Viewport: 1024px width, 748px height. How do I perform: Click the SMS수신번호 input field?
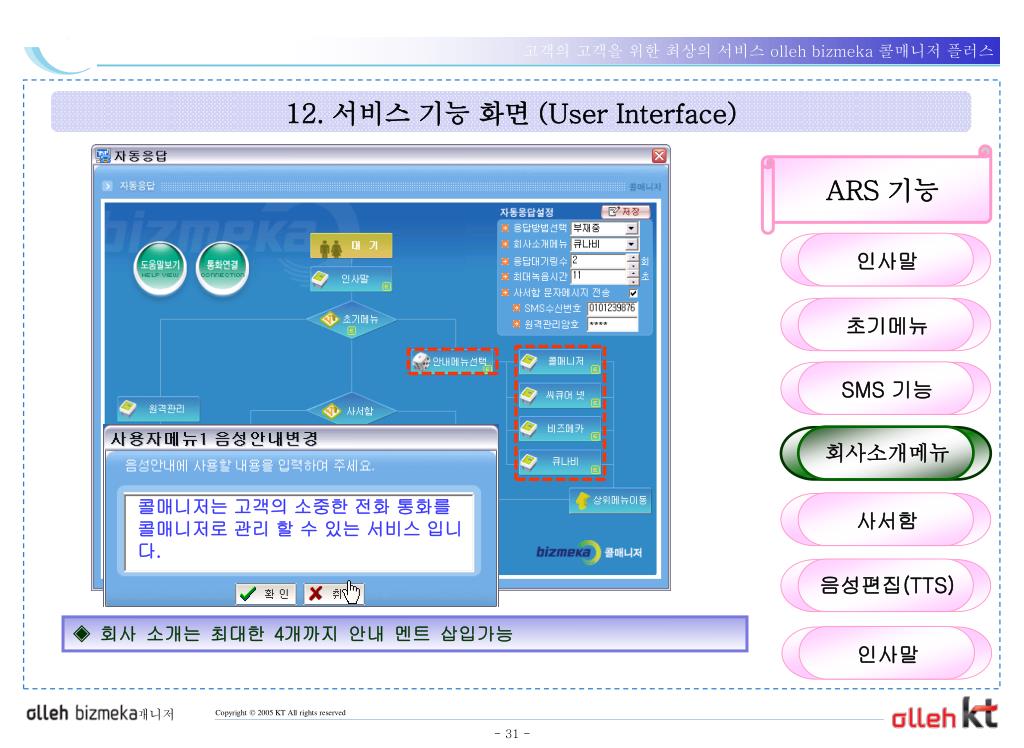[x=612, y=308]
